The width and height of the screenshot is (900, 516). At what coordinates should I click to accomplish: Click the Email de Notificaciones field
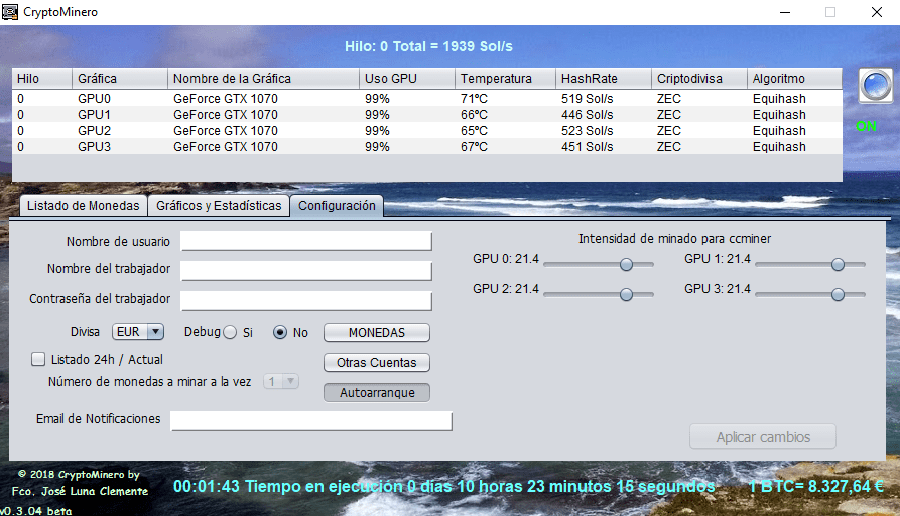pyautogui.click(x=311, y=421)
